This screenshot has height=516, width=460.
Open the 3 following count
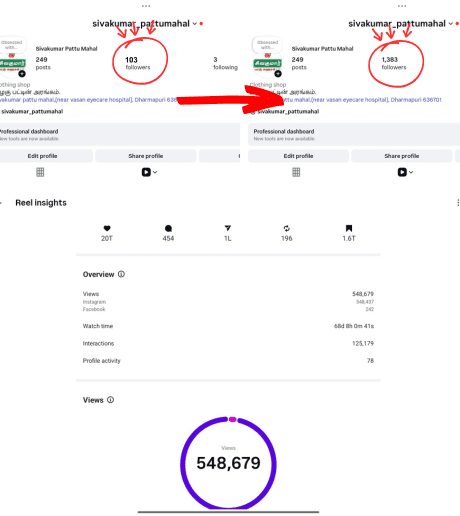coord(225,63)
